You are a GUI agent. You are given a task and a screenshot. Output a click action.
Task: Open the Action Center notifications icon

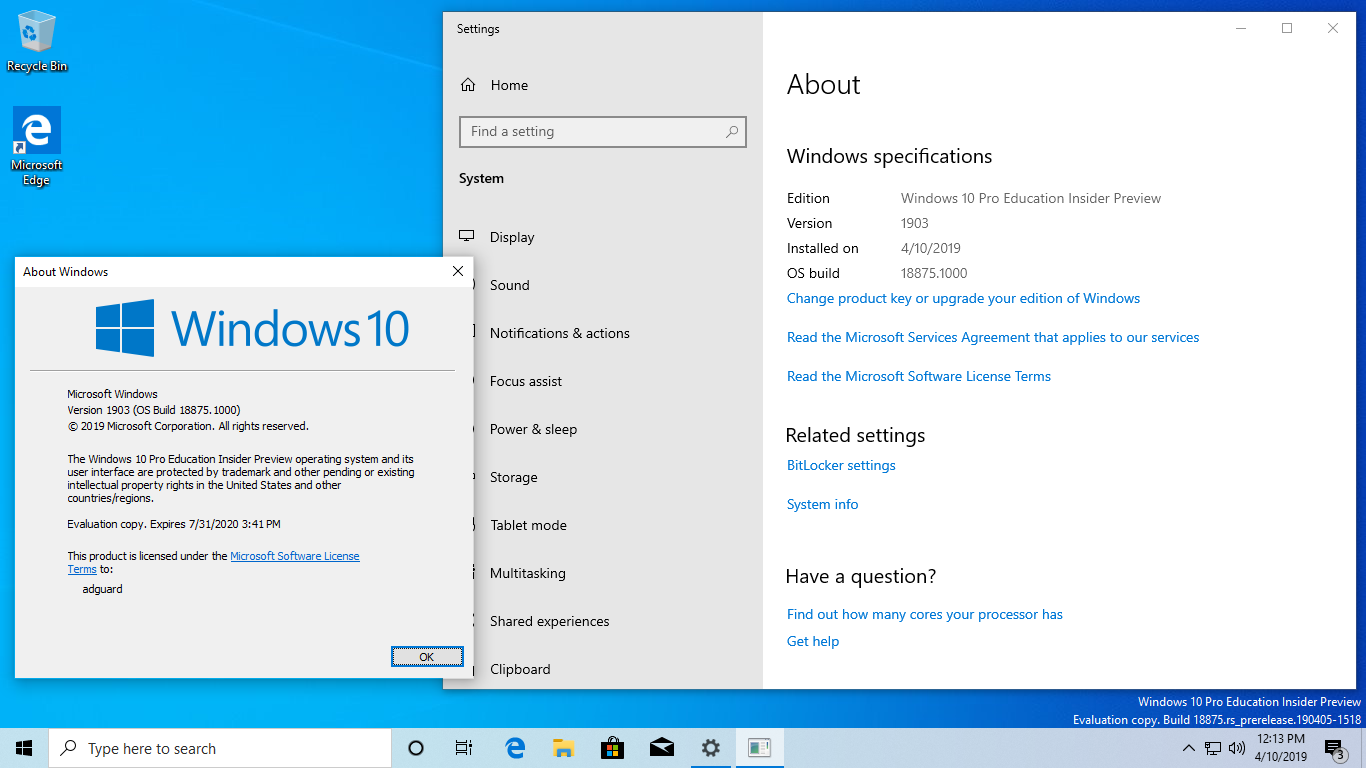[x=1334, y=748]
